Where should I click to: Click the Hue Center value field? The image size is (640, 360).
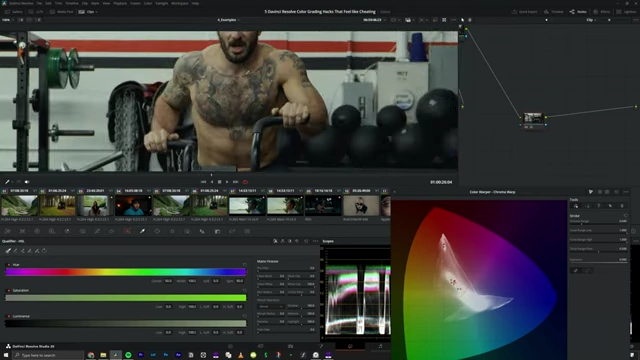[168, 281]
